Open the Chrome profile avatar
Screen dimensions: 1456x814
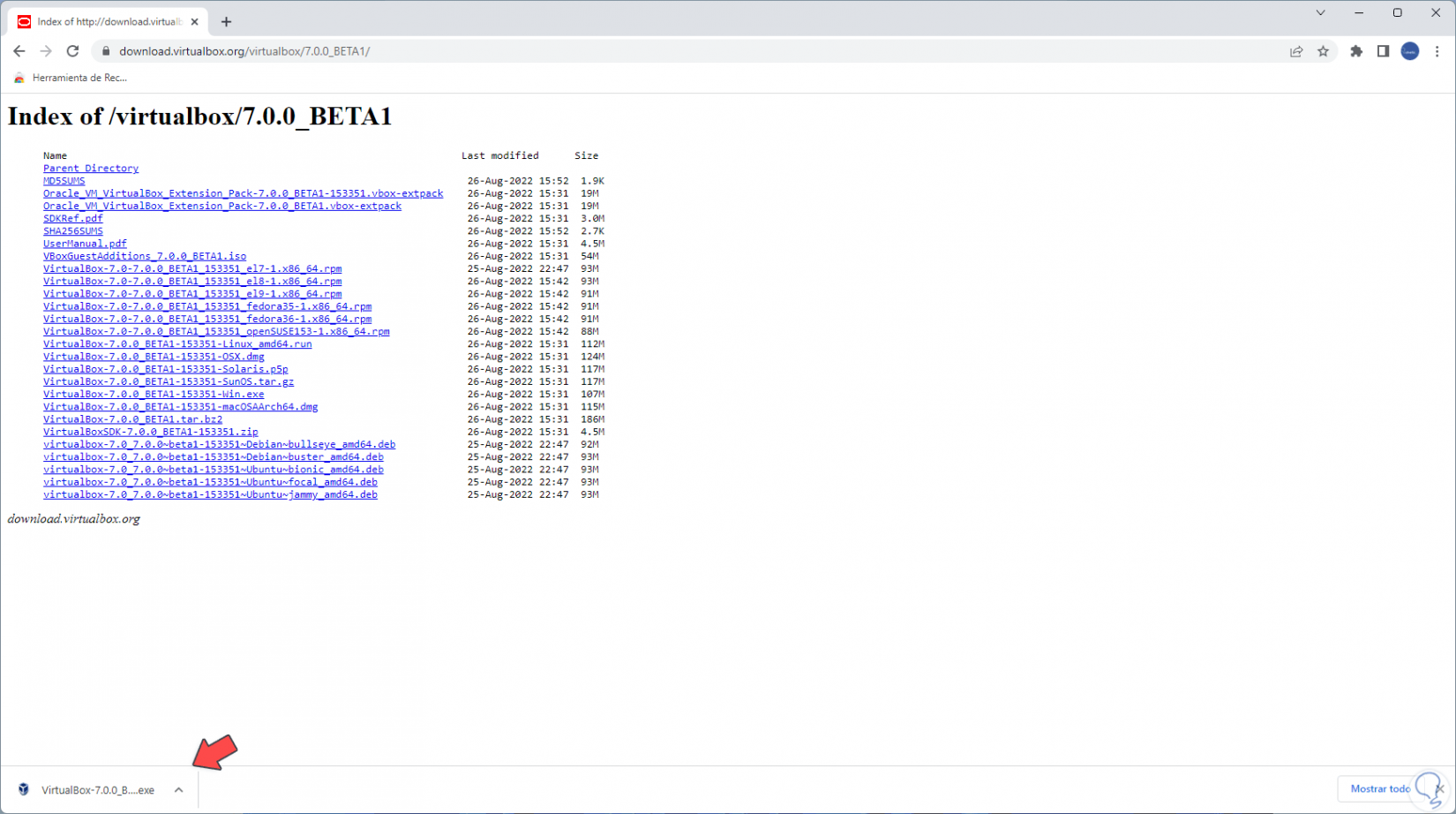click(x=1410, y=51)
